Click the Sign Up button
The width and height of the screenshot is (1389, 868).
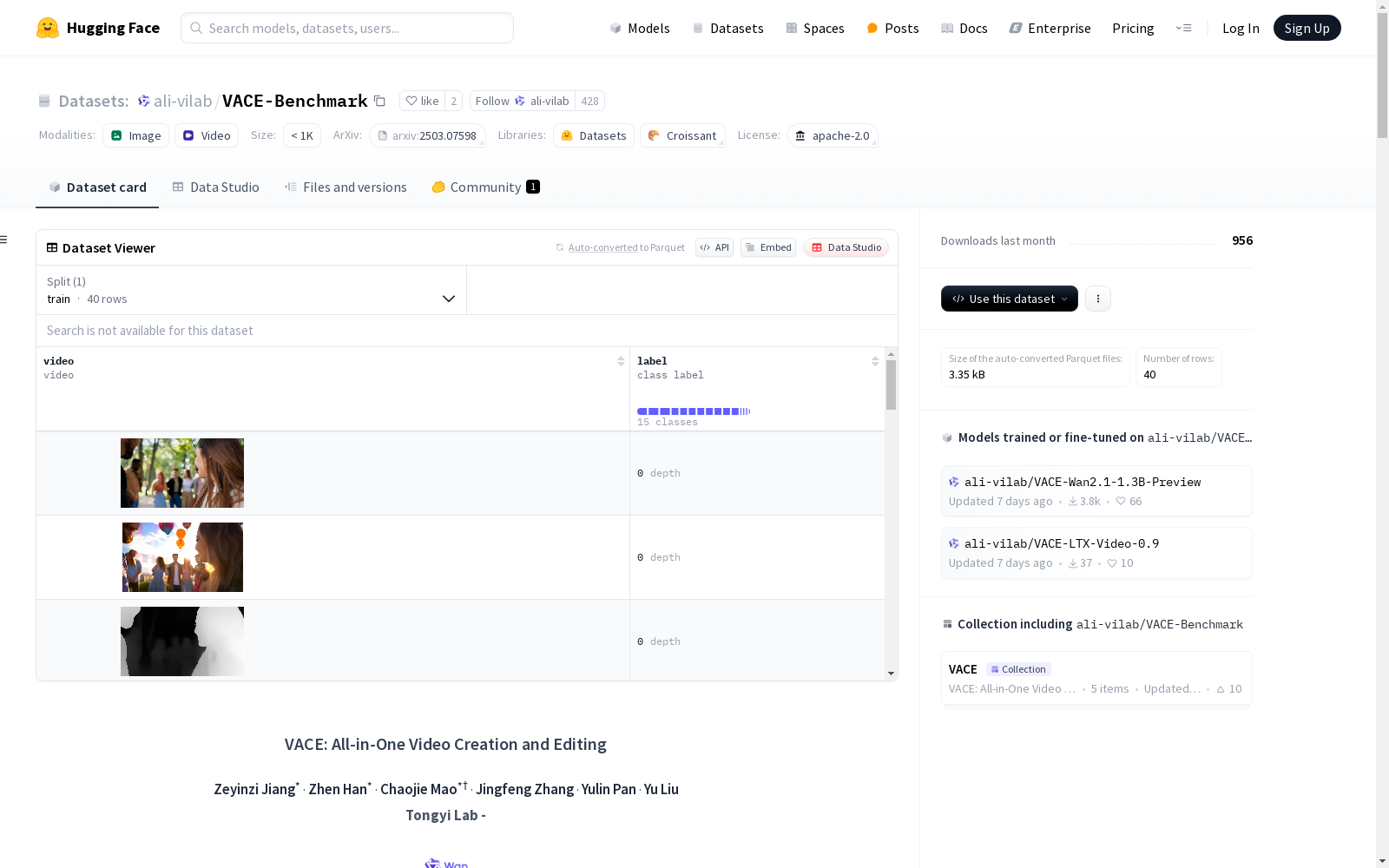(1307, 28)
